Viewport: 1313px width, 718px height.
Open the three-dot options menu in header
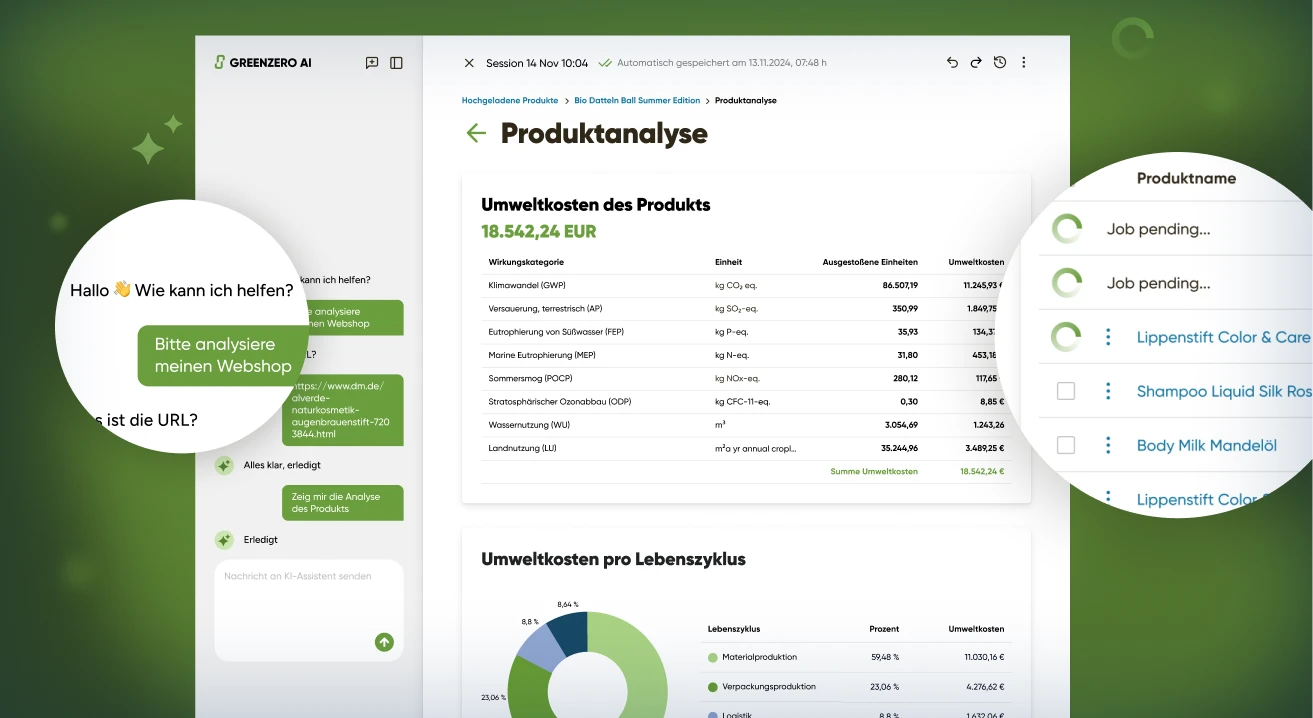[1024, 62]
